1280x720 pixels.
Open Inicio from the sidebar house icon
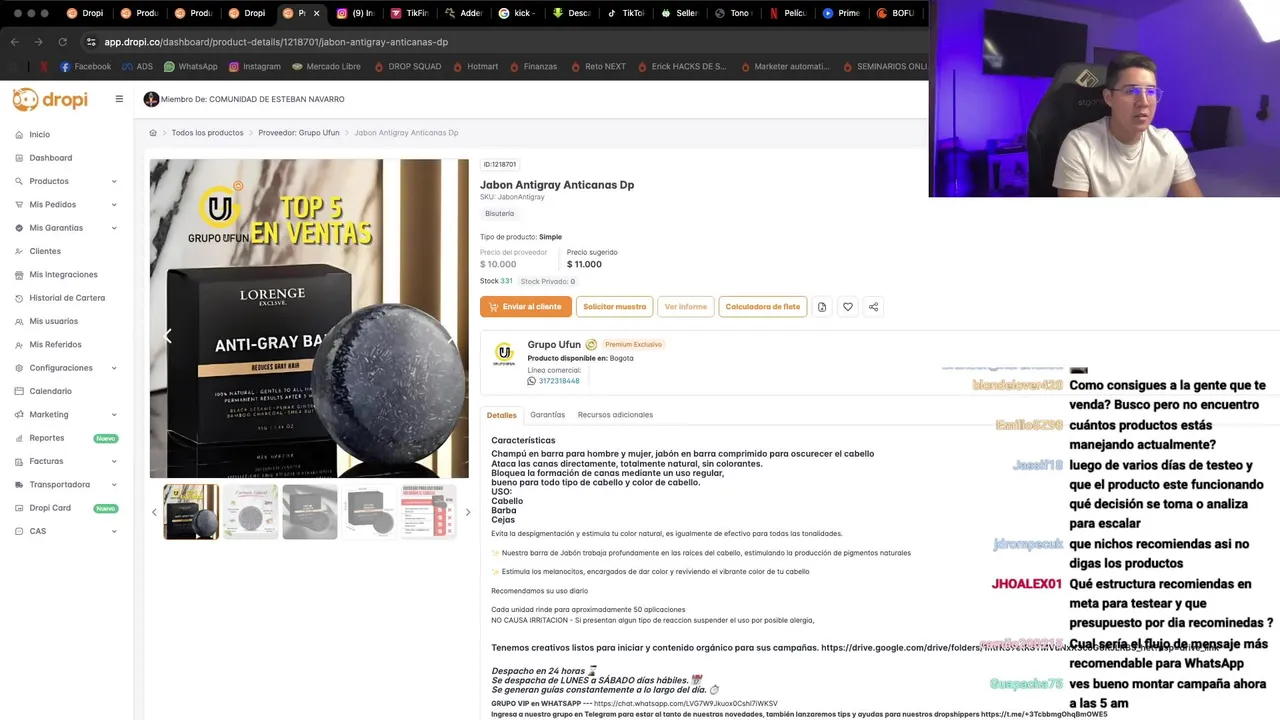point(39,134)
